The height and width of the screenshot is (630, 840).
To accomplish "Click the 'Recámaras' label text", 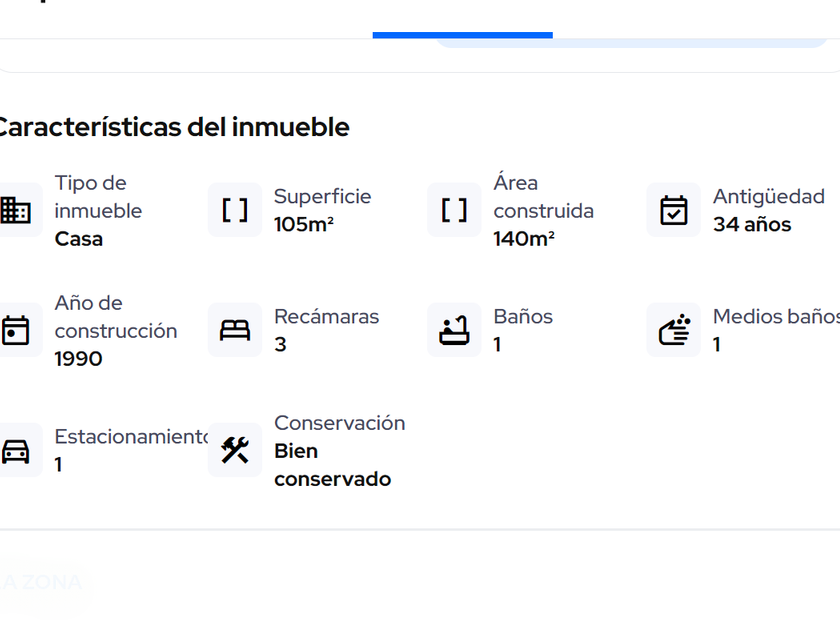I will coord(327,317).
